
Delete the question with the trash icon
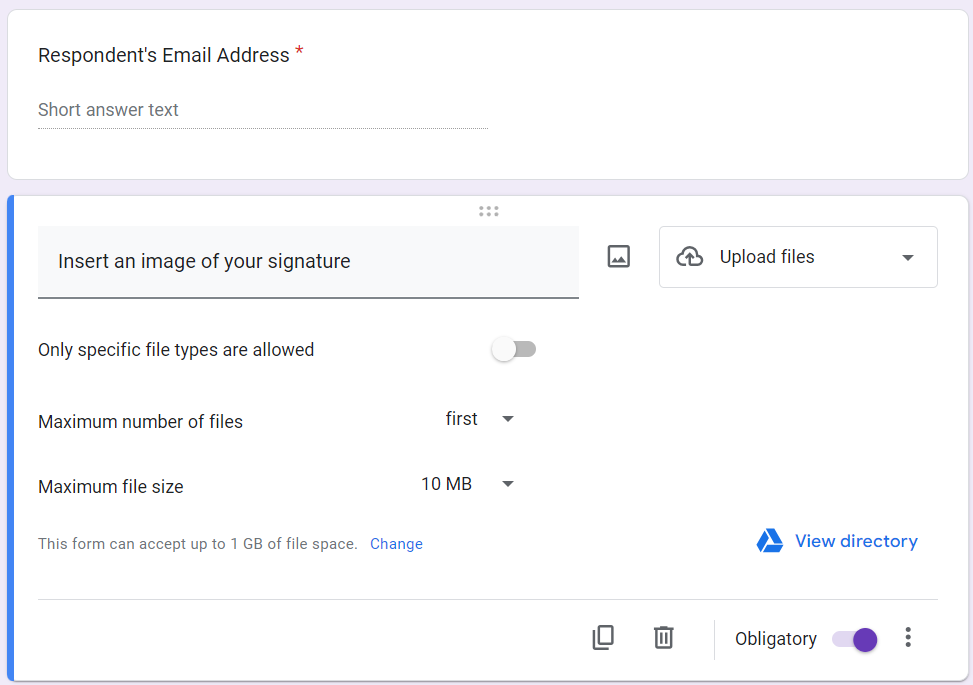pyautogui.click(x=663, y=637)
